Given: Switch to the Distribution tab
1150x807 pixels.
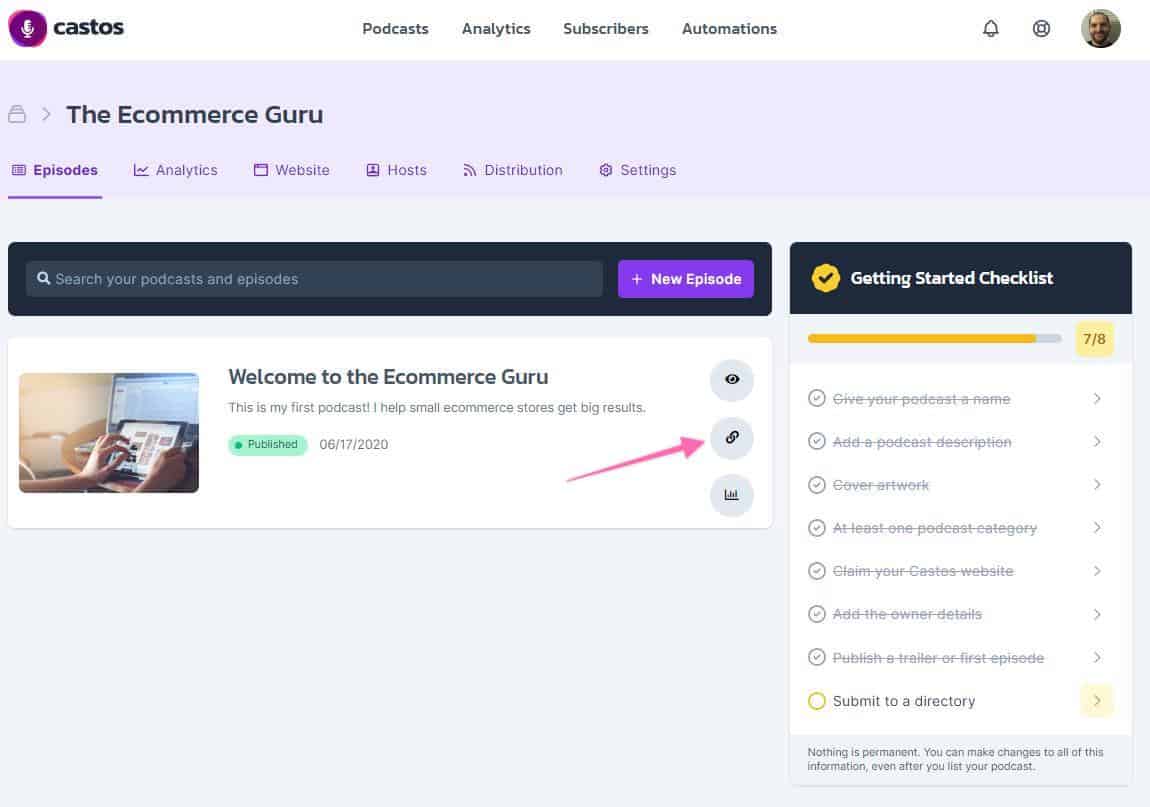Looking at the screenshot, I should coord(513,170).
